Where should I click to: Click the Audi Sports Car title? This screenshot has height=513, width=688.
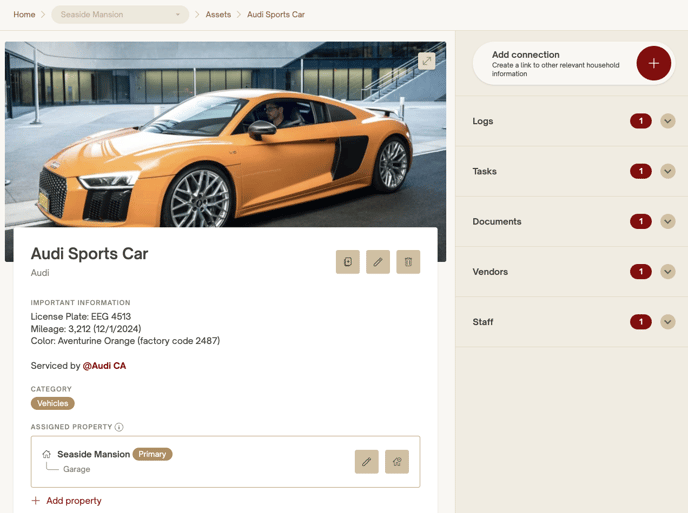pos(90,254)
